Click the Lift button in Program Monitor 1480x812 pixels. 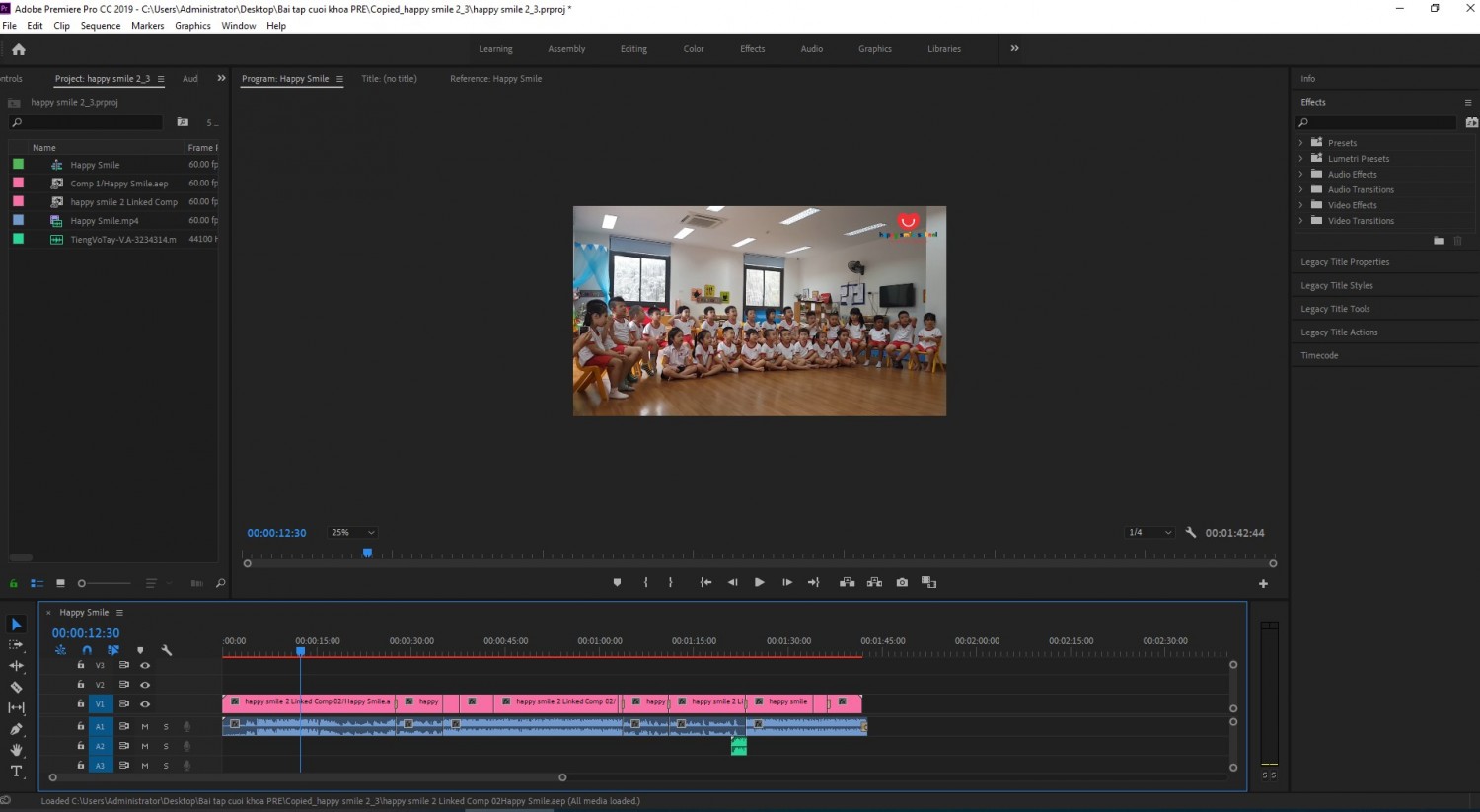[x=847, y=582]
